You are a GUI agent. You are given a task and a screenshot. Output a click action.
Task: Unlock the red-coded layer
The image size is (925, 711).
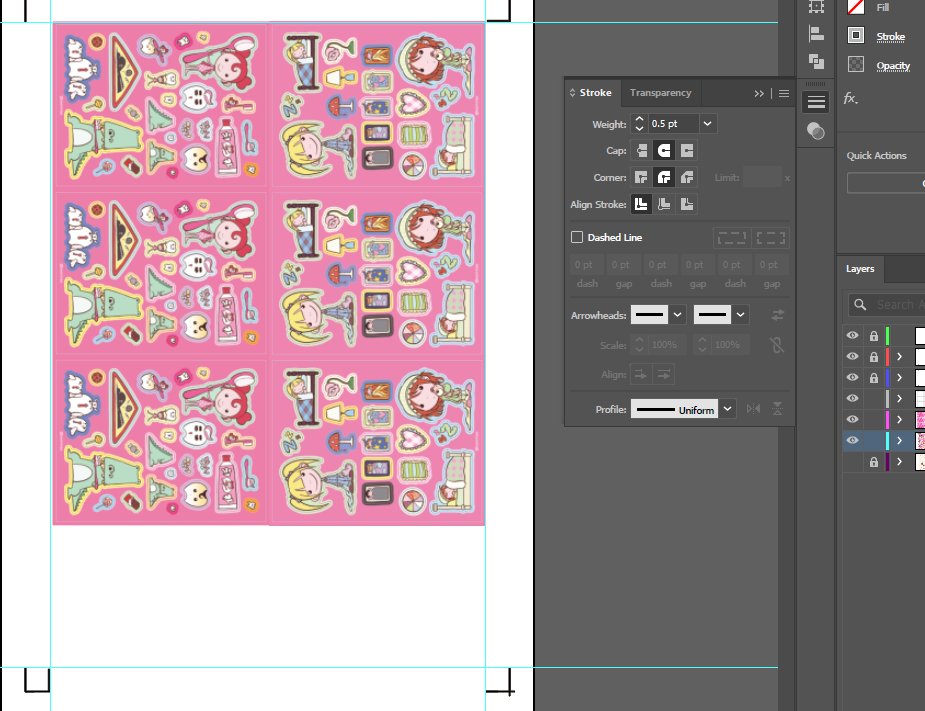click(874, 357)
